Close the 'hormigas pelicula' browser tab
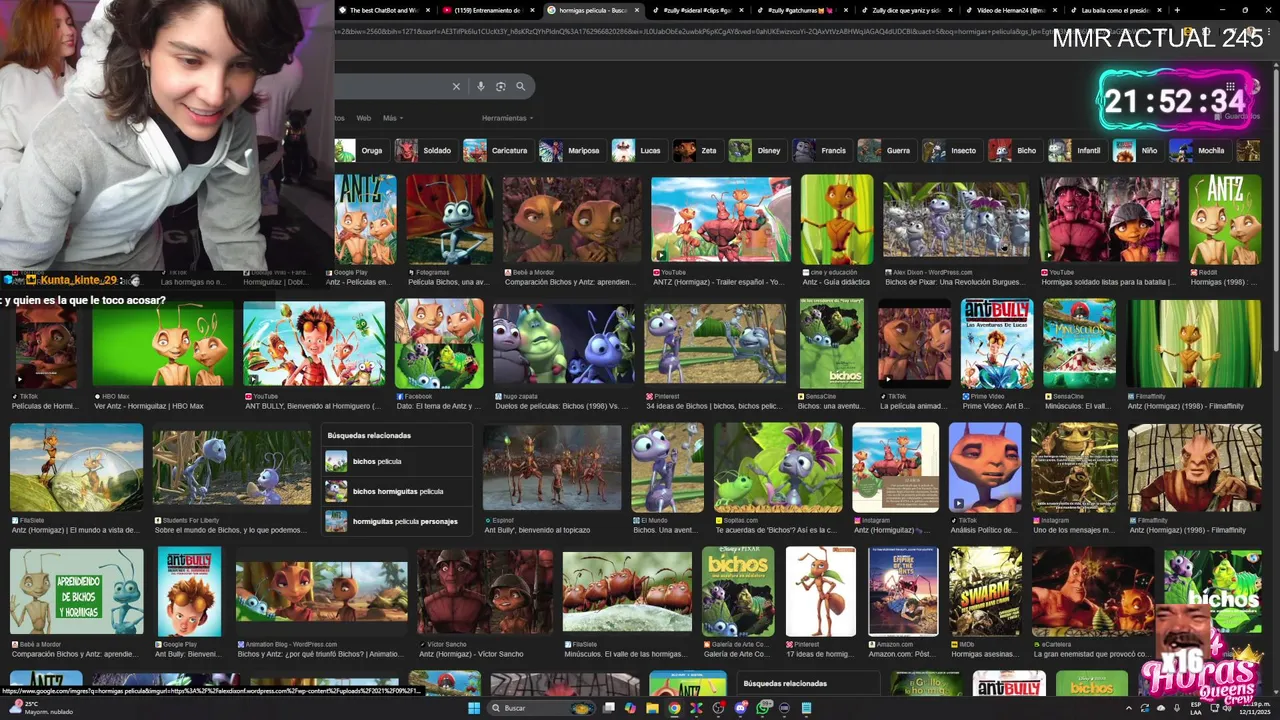Viewport: 1280px width, 720px height. click(x=637, y=10)
